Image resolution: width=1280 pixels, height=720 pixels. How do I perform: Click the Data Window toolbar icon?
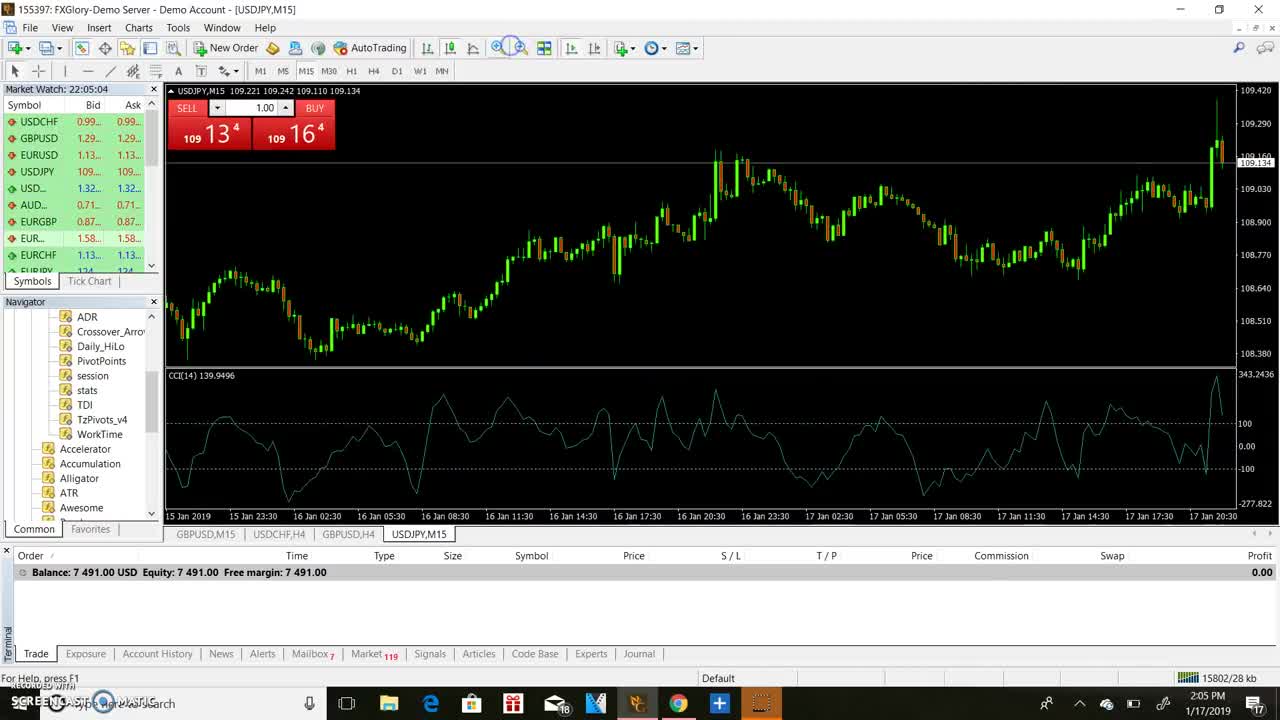click(105, 48)
